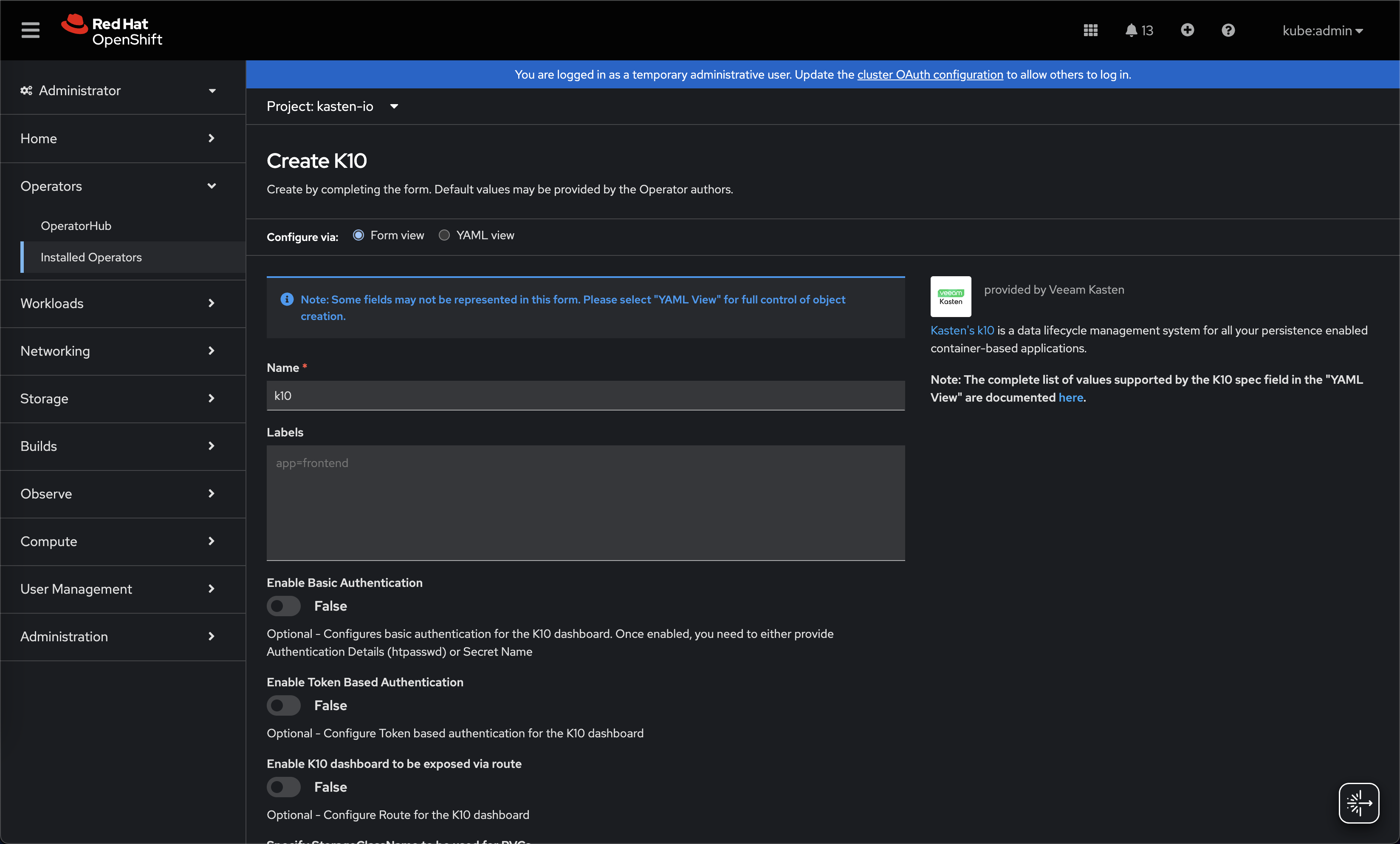Open the application launcher grid icon
Viewport: 1400px width, 844px height.
pos(1090,30)
